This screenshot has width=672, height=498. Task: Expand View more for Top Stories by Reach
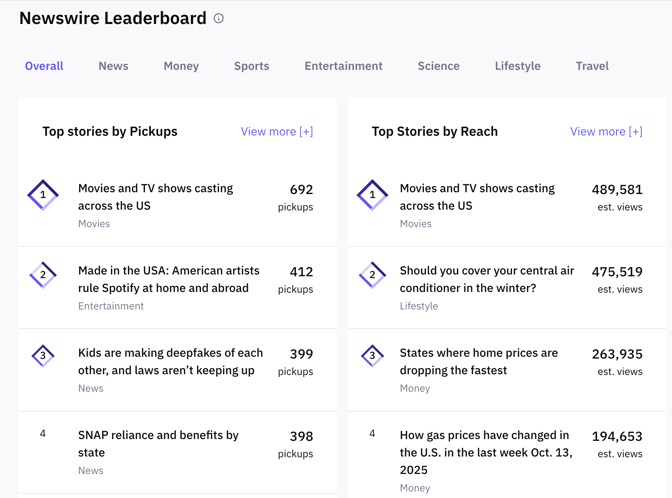[x=606, y=131]
